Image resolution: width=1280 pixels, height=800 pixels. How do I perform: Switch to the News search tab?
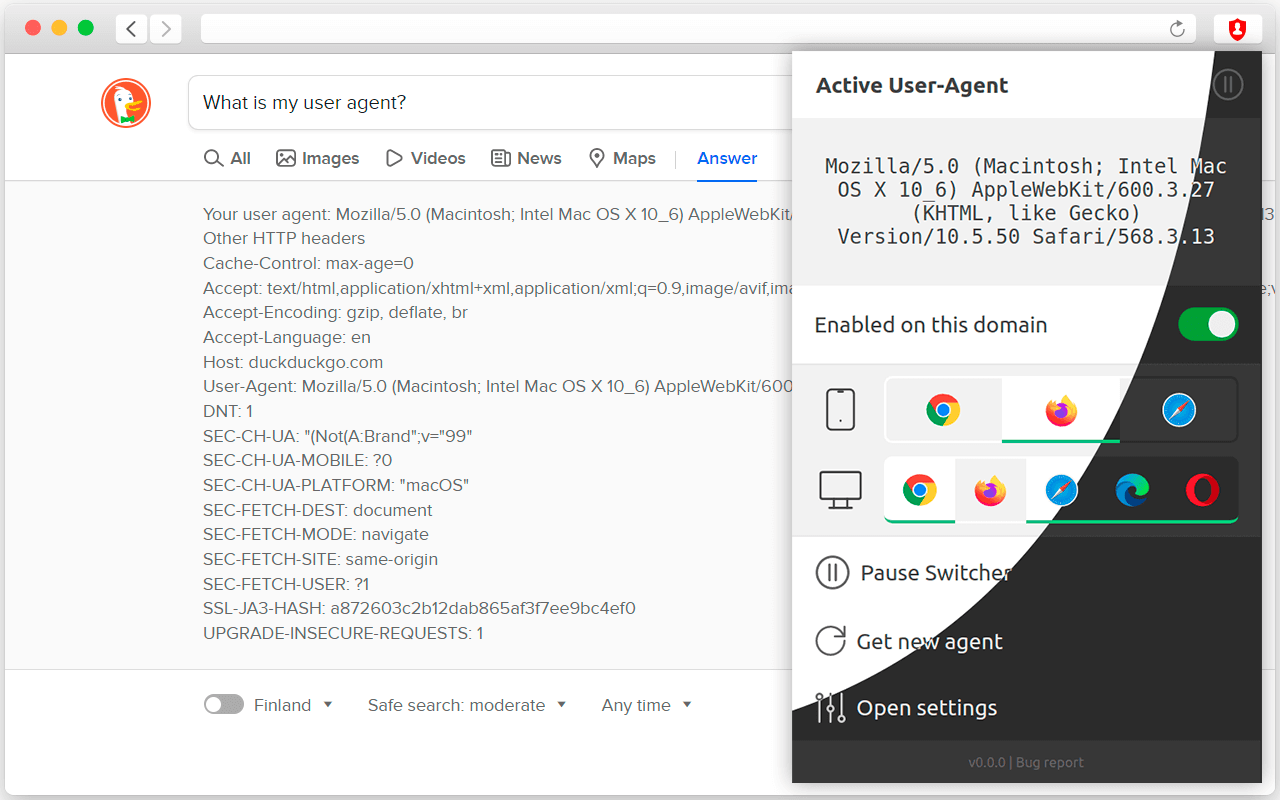point(526,158)
